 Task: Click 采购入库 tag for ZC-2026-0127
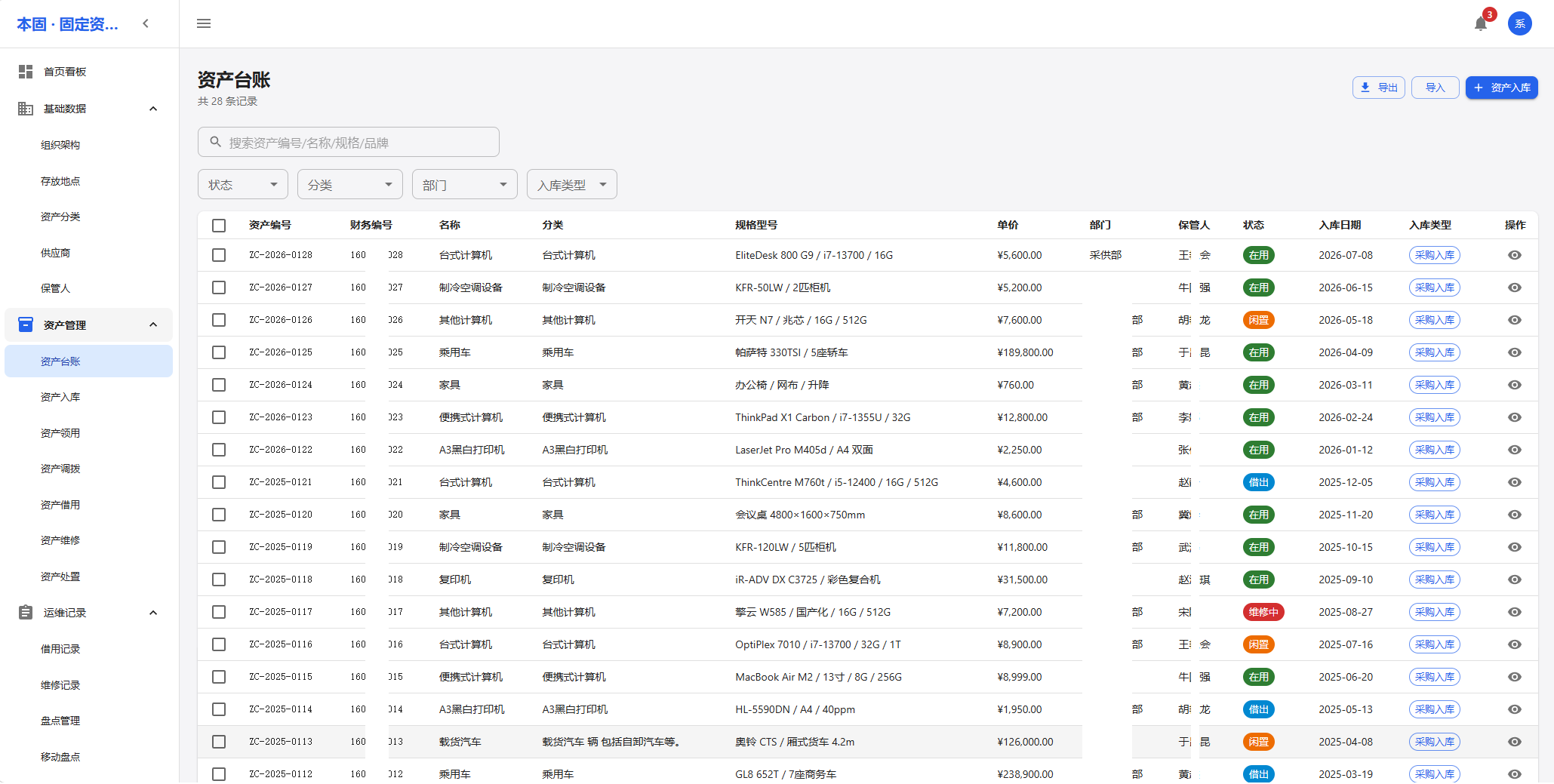point(1434,287)
